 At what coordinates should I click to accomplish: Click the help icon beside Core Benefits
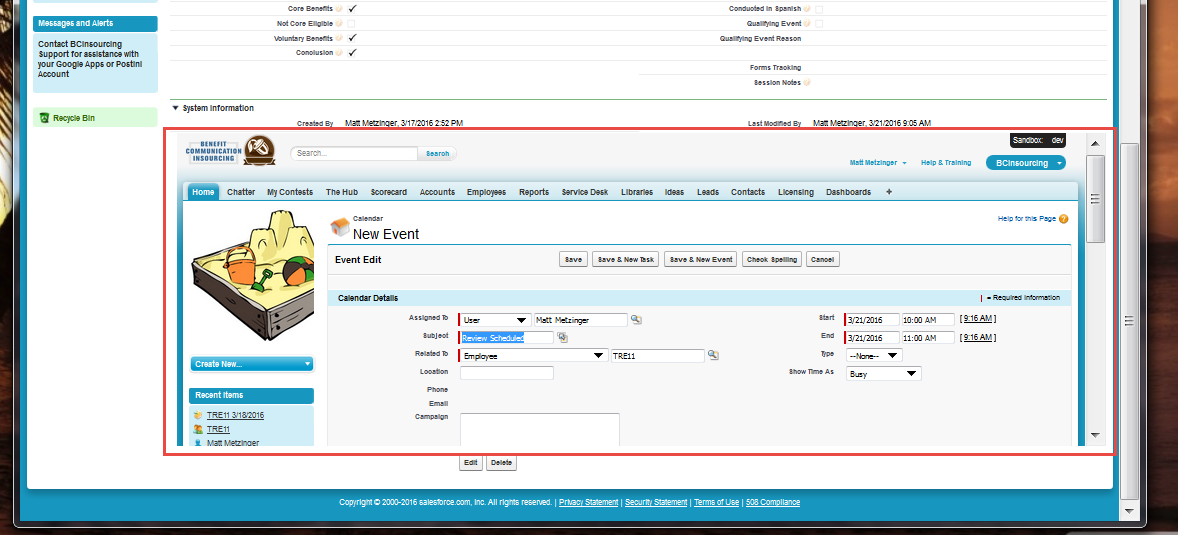339,9
